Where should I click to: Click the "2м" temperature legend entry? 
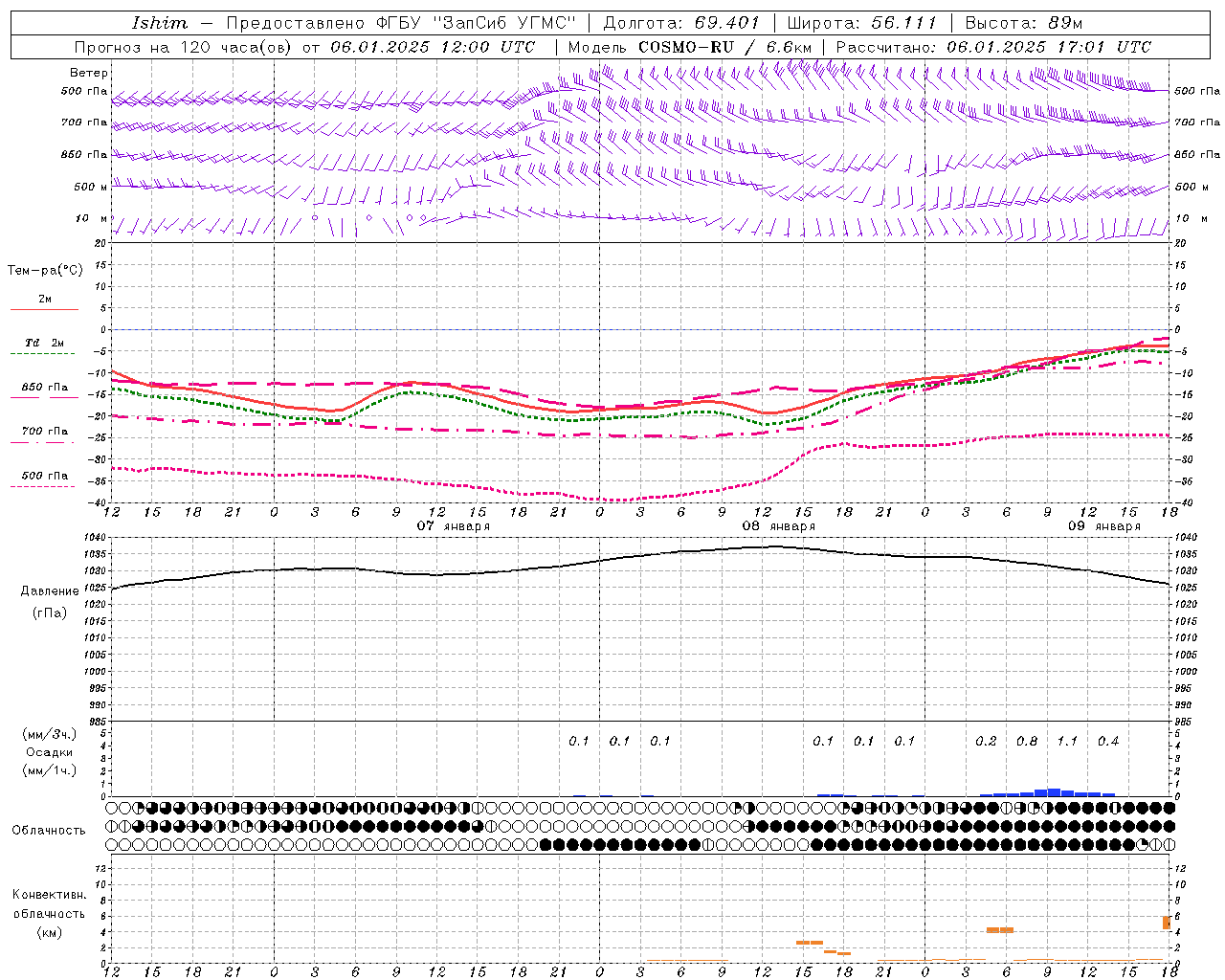(45, 300)
